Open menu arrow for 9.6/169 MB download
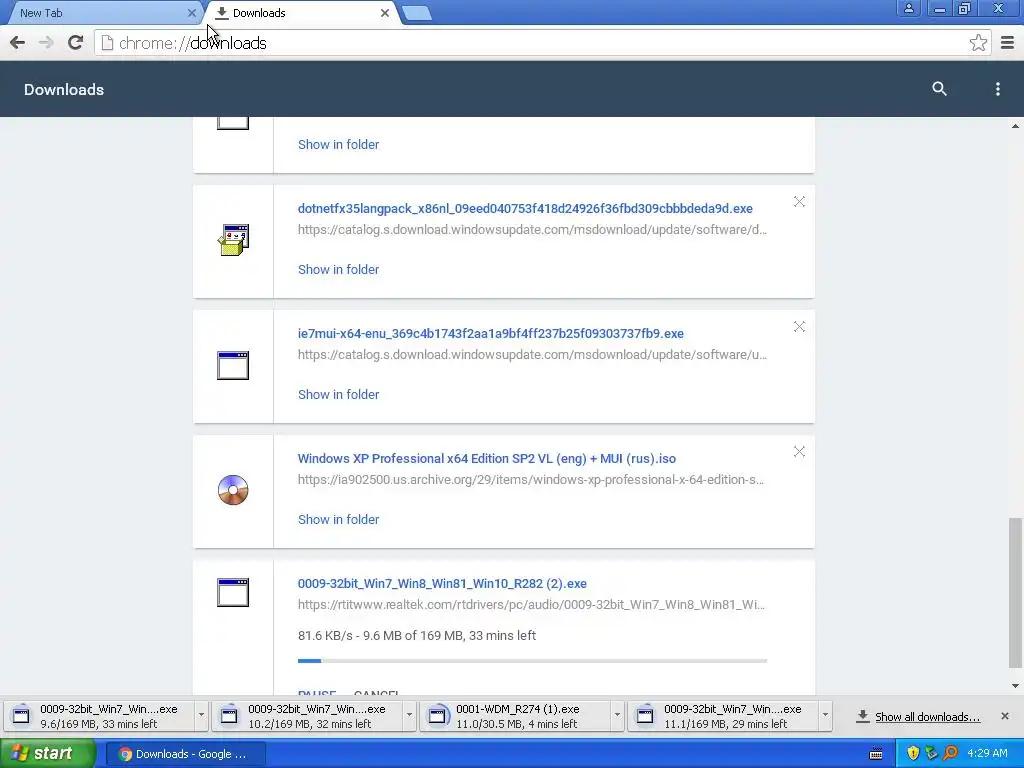 [201, 715]
